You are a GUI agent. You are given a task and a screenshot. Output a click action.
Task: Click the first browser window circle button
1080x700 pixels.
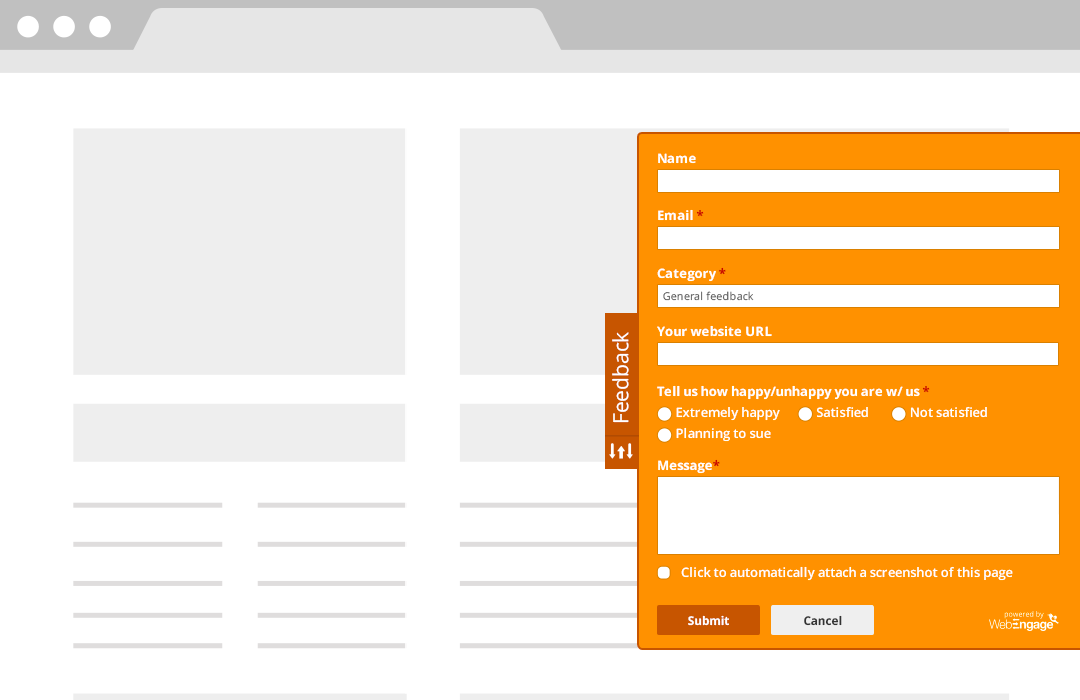(28, 26)
